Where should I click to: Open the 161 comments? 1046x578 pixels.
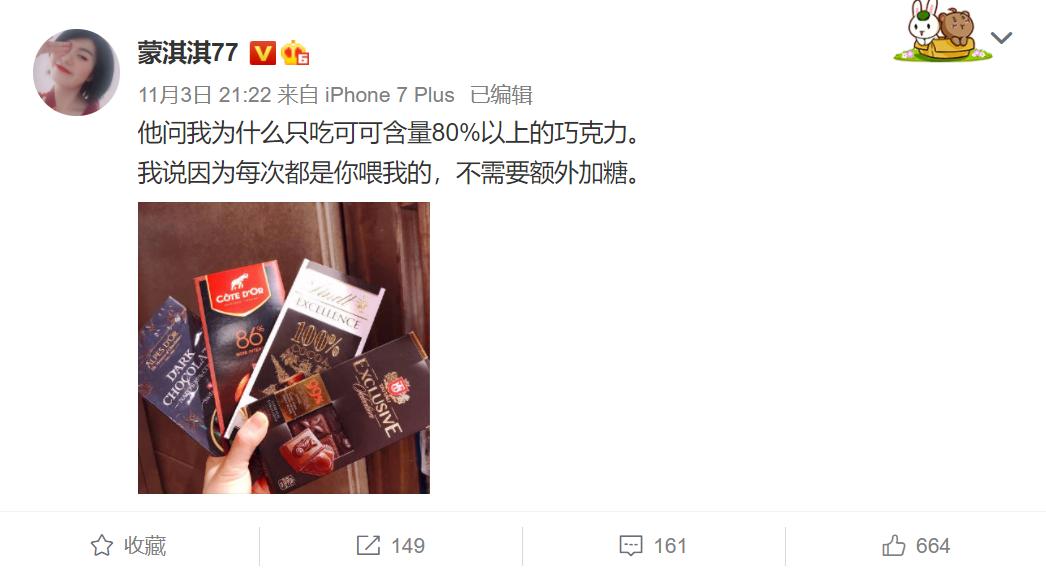pos(670,545)
